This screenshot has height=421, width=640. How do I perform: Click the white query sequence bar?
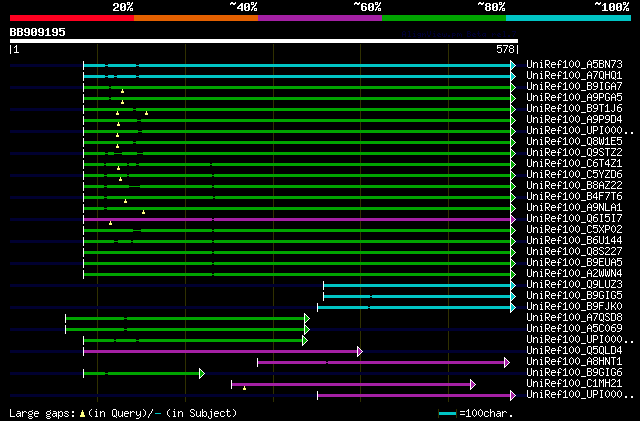(x=264, y=41)
